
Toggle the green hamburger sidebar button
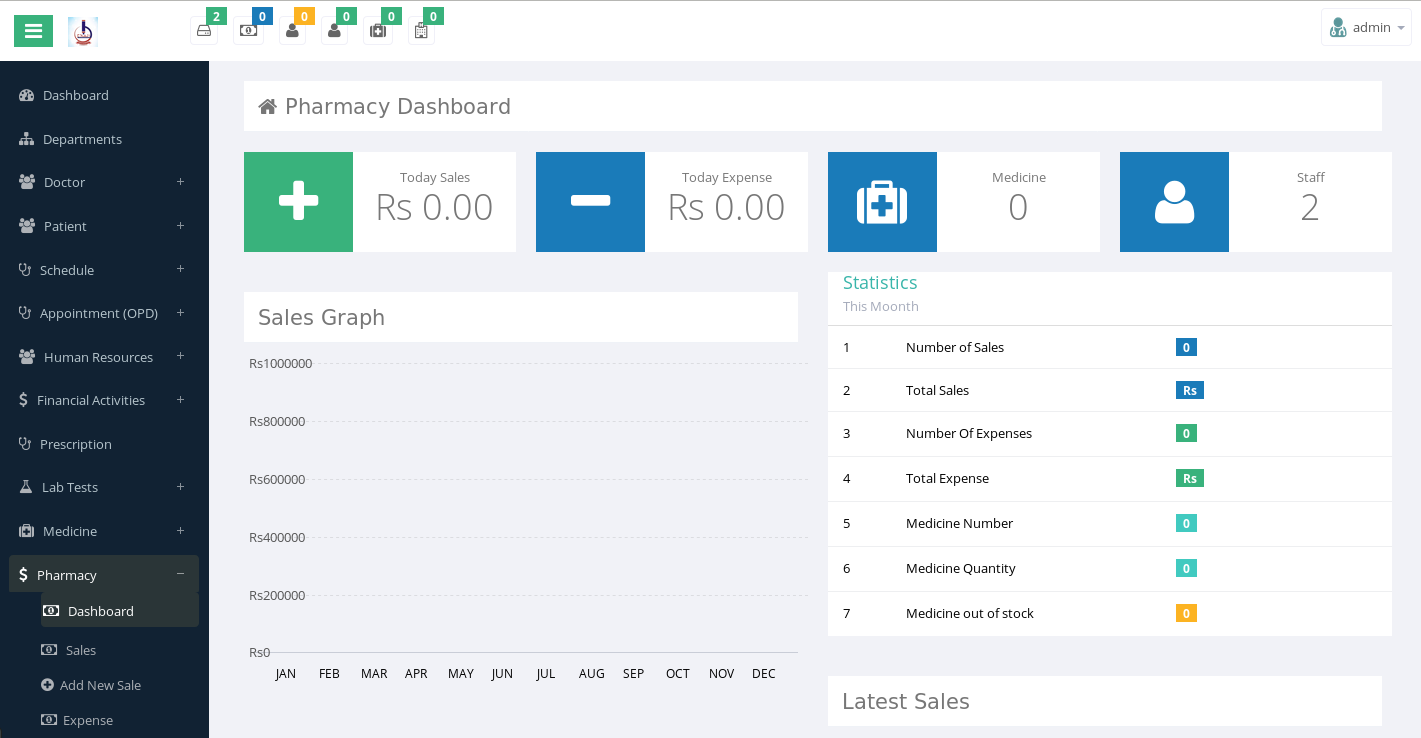[x=33, y=31]
